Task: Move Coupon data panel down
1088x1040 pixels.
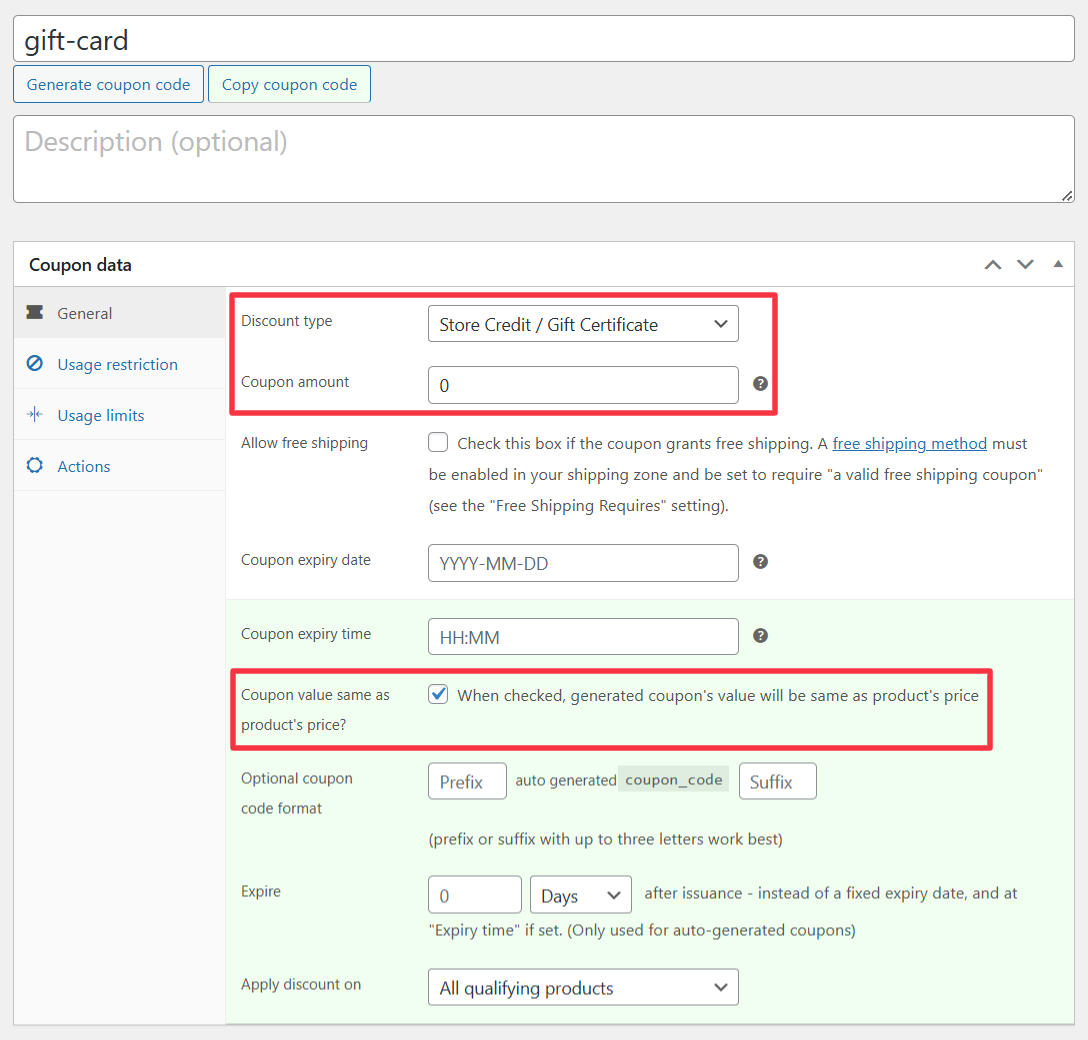Action: click(1025, 265)
